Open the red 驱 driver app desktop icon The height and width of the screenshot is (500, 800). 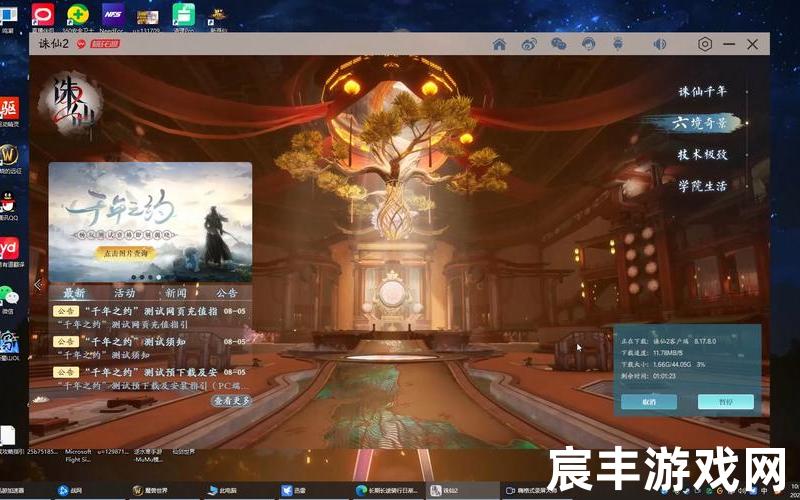pyautogui.click(x=9, y=111)
